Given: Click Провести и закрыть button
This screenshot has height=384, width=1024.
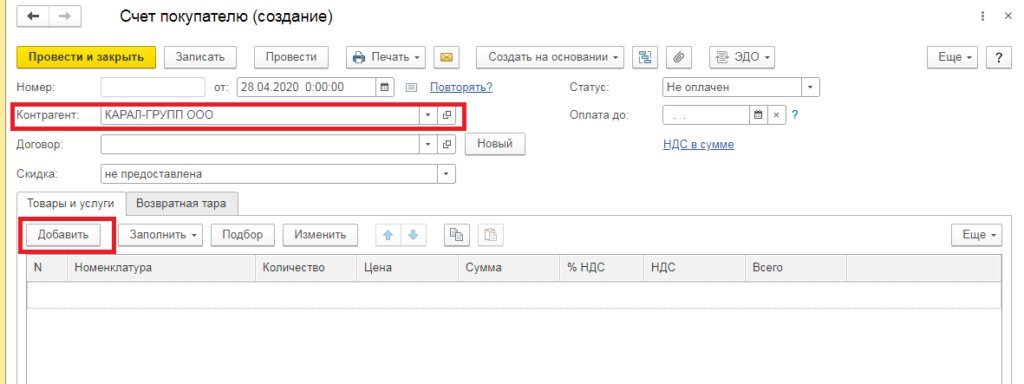Looking at the screenshot, I should 86,57.
